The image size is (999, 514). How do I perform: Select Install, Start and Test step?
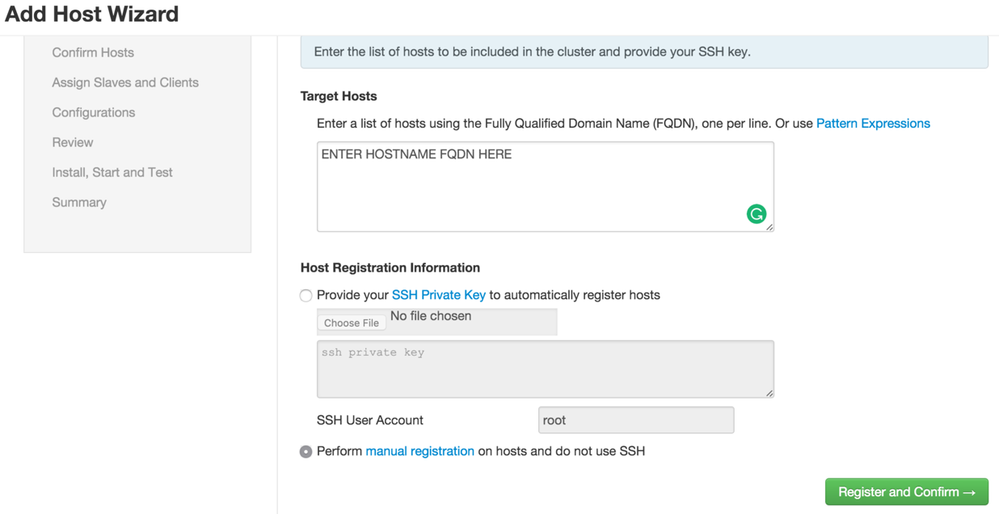(x=112, y=172)
